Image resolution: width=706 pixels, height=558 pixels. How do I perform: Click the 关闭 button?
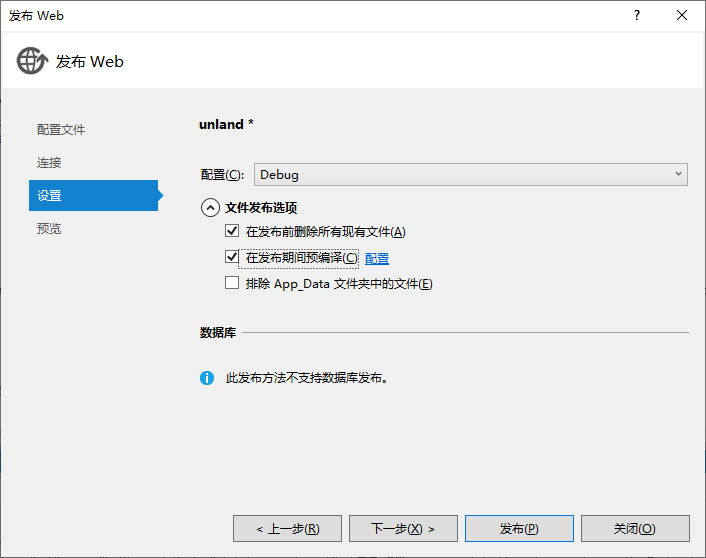click(x=635, y=529)
